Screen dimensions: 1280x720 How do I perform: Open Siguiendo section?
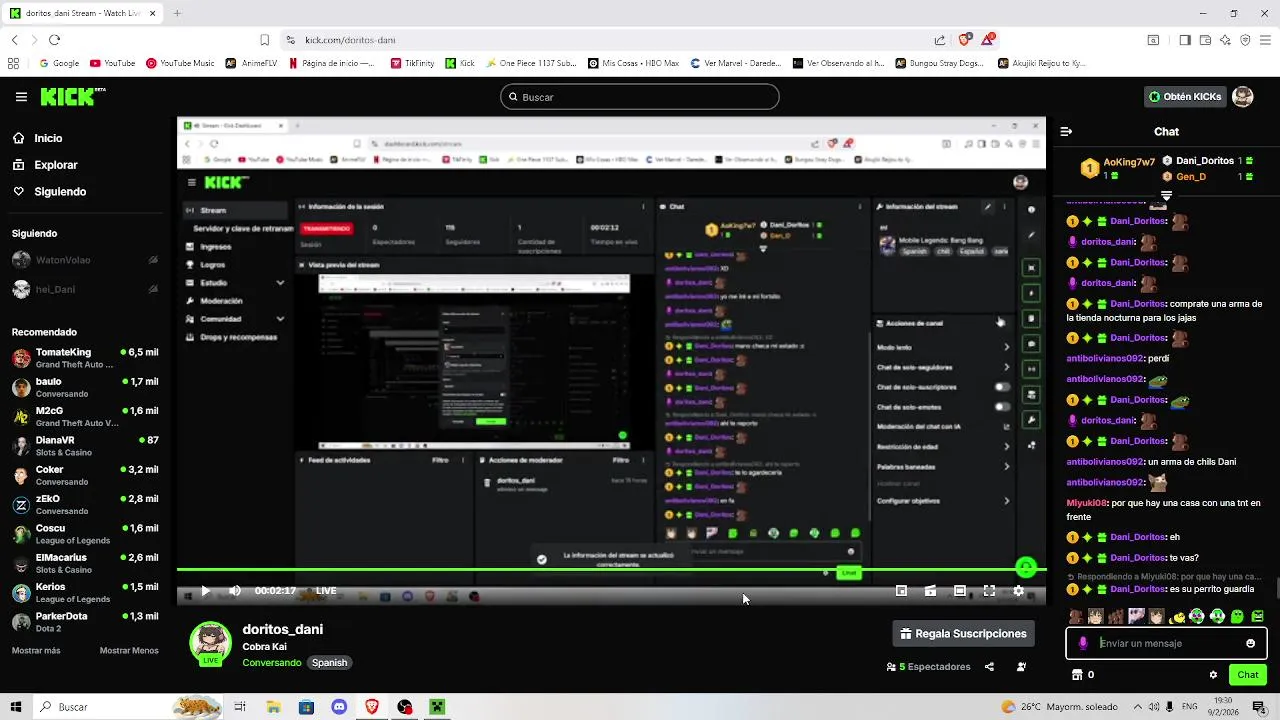click(50, 191)
